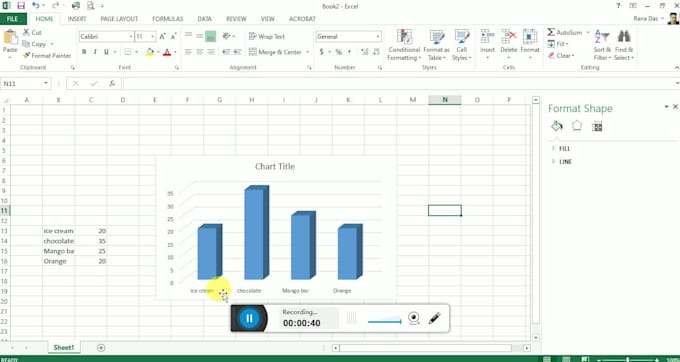The height and width of the screenshot is (362, 680).
Task: Click the recorder webcam icon
Action: pyautogui.click(x=414, y=318)
